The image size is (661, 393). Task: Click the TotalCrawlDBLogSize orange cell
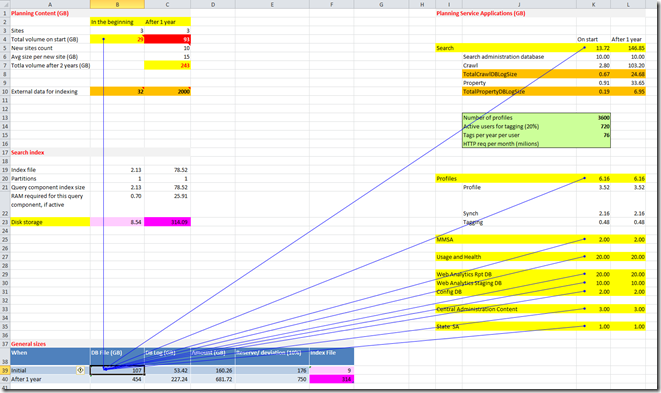(519, 74)
